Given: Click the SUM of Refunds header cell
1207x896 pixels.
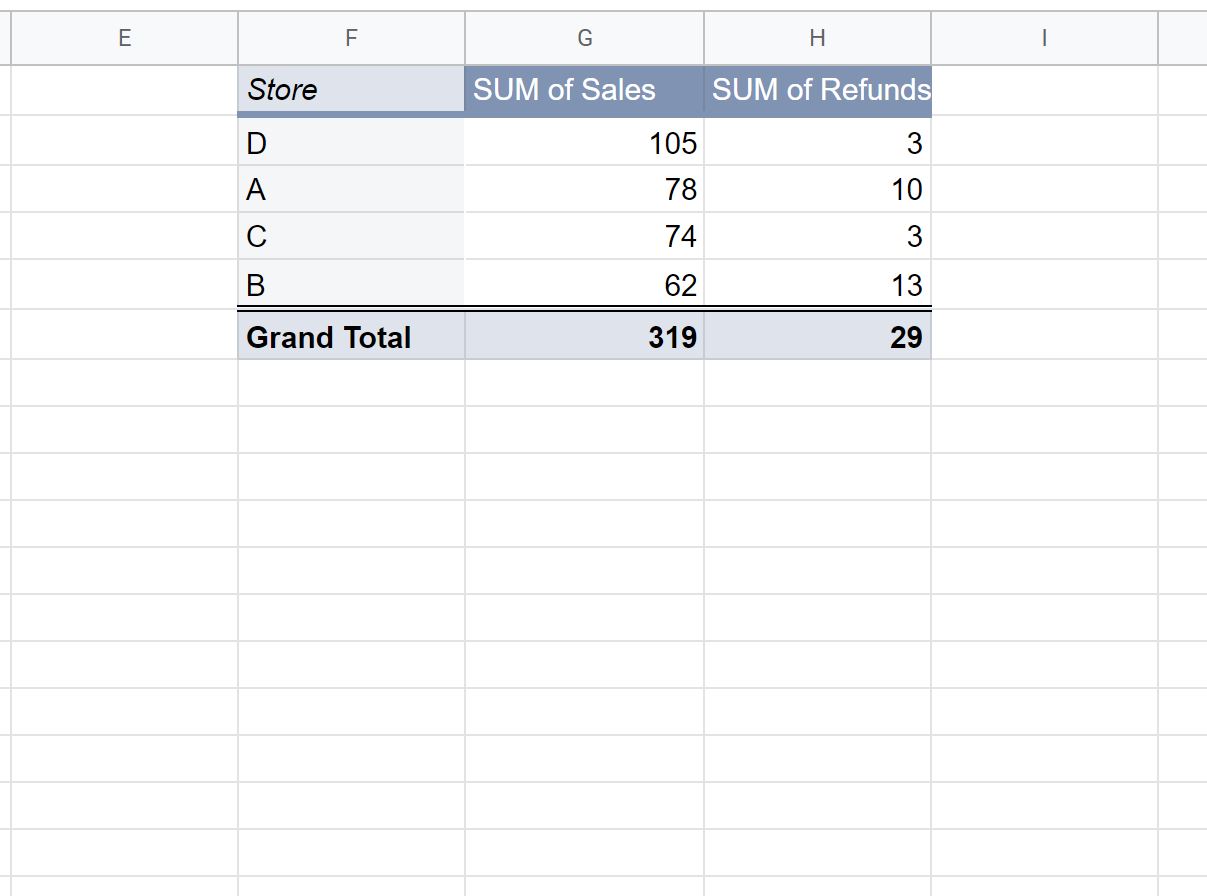Looking at the screenshot, I should pyautogui.click(x=818, y=90).
